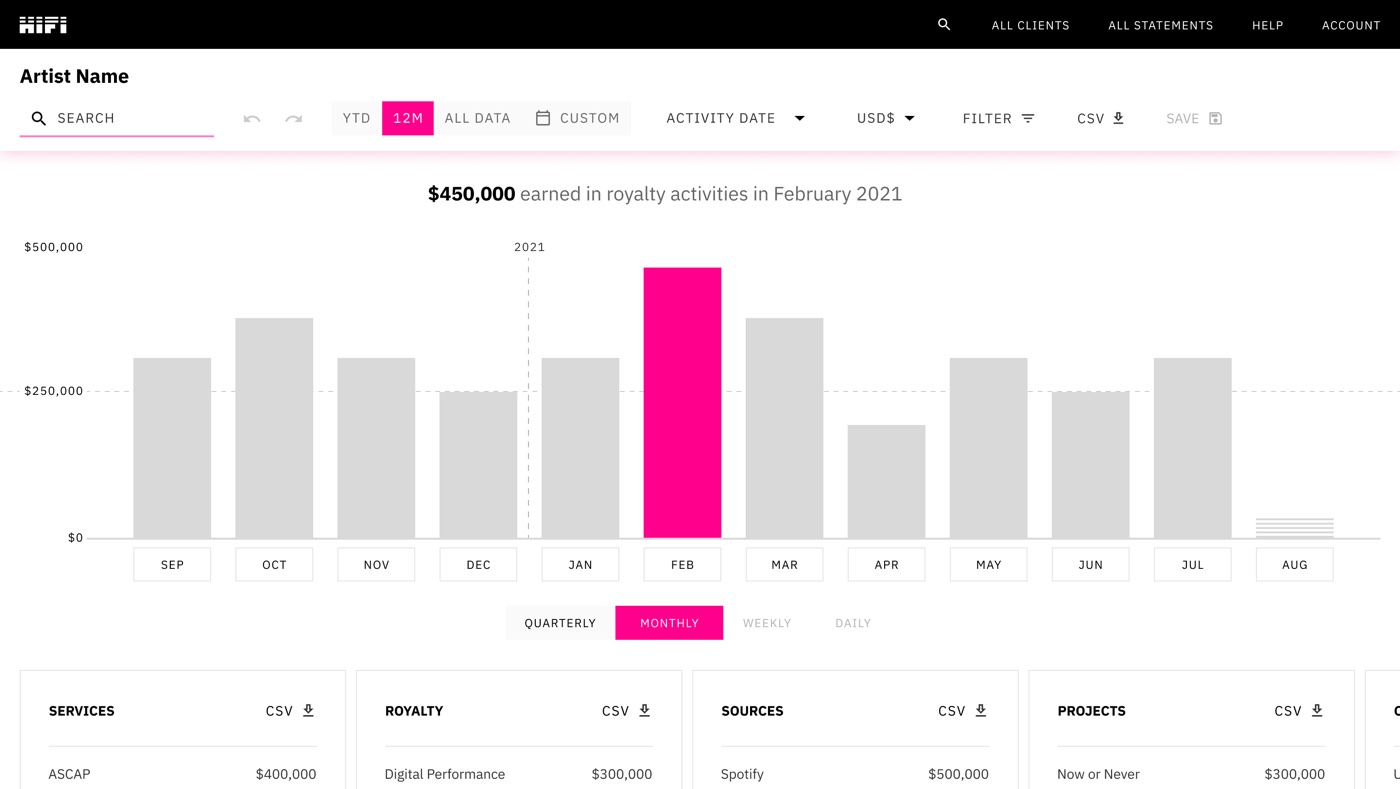
Task: Download the main report CSV
Action: click(1101, 118)
